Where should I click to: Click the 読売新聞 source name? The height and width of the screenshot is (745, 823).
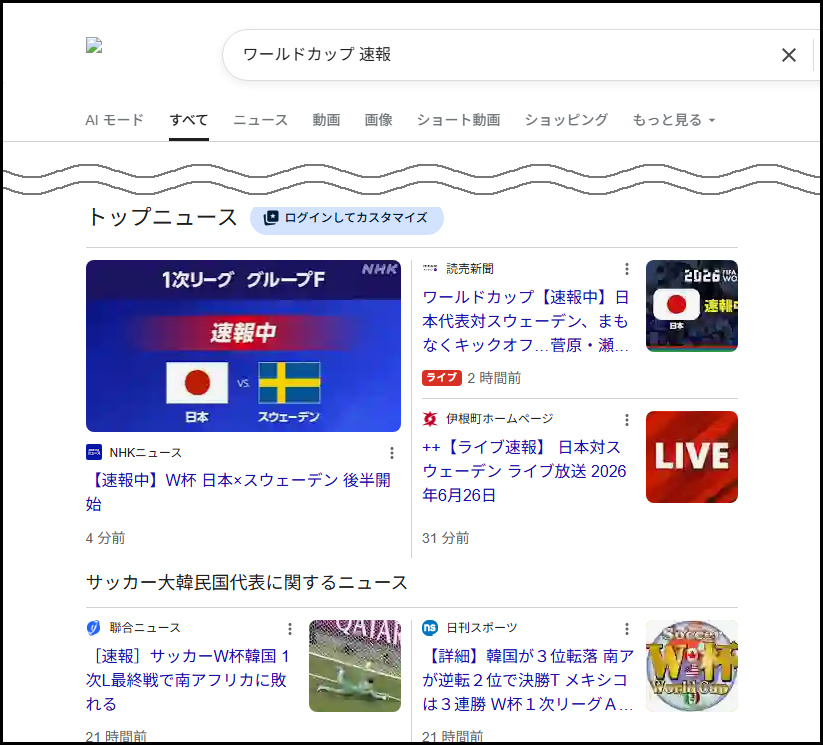click(x=470, y=269)
